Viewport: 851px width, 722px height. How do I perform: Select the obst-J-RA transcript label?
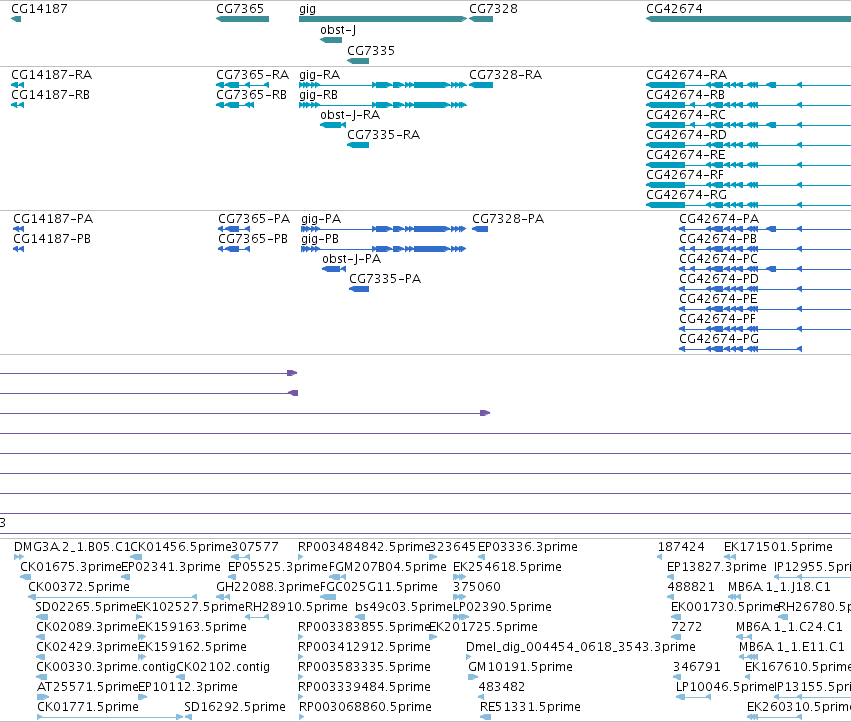(350, 115)
